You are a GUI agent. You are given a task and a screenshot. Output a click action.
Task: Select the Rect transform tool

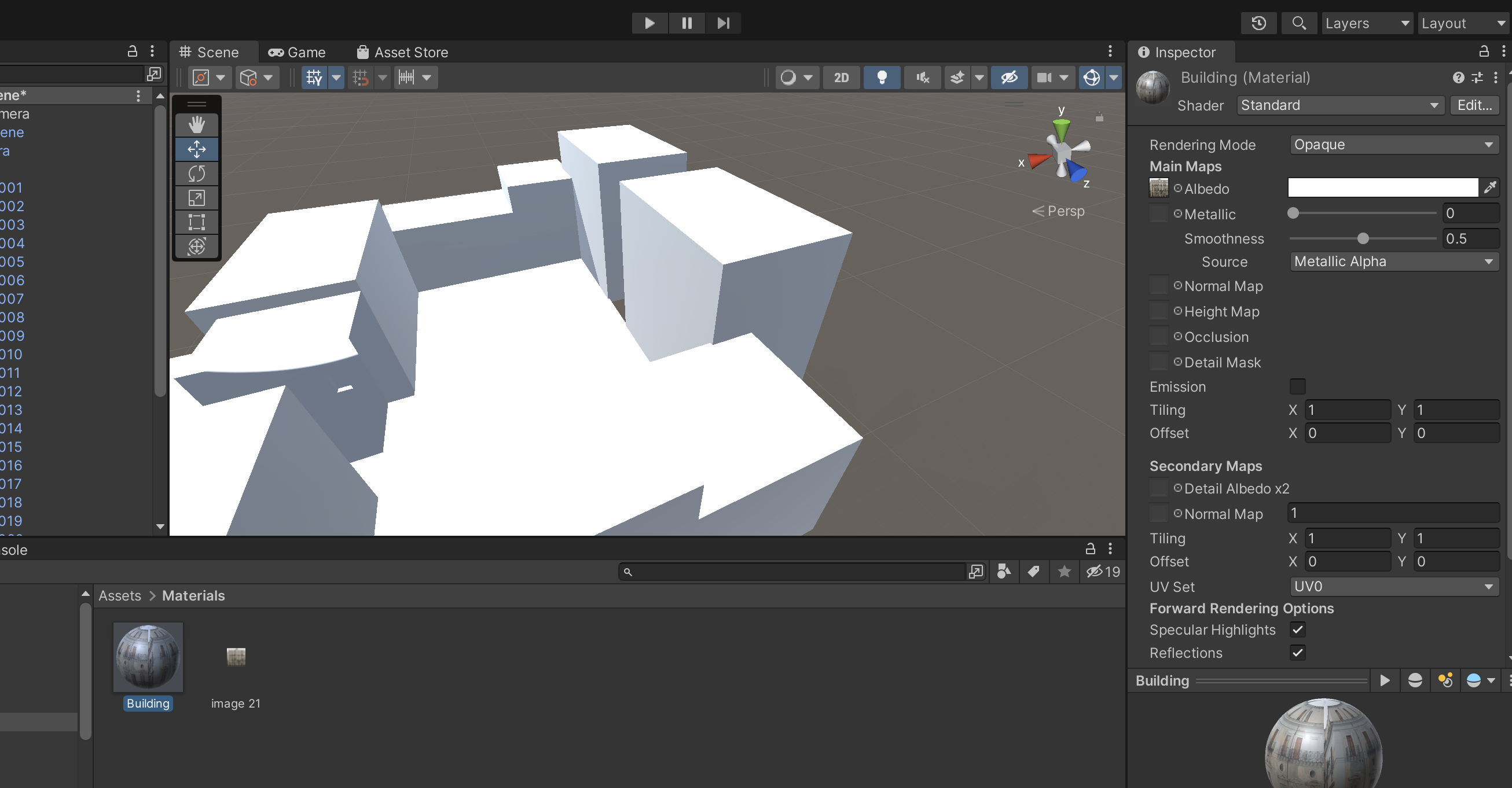pyautogui.click(x=197, y=222)
